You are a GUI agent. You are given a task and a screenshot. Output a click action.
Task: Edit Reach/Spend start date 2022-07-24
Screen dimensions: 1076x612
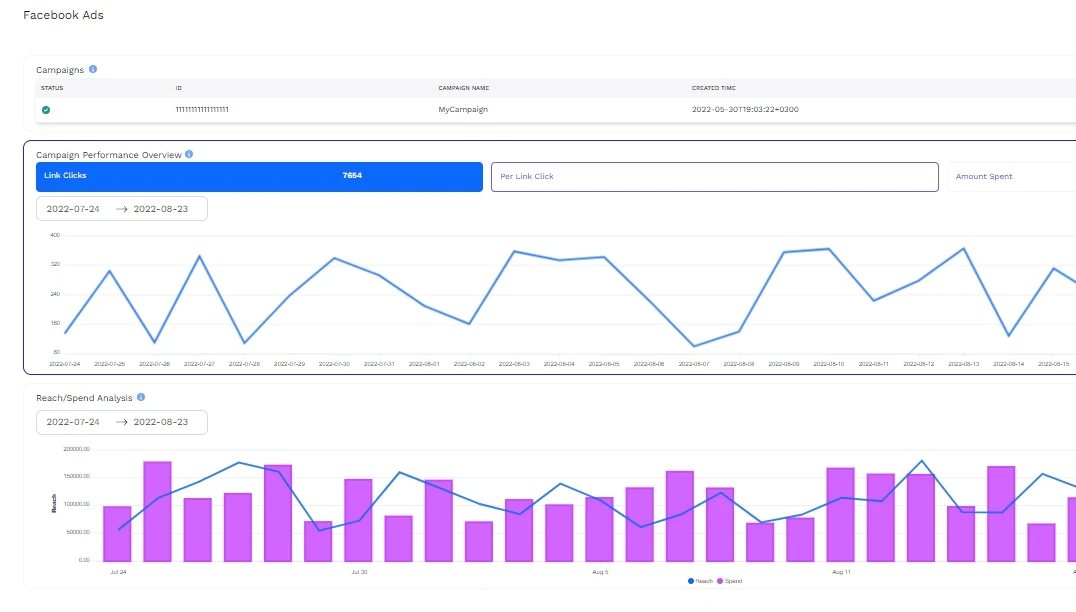pyautogui.click(x=73, y=422)
